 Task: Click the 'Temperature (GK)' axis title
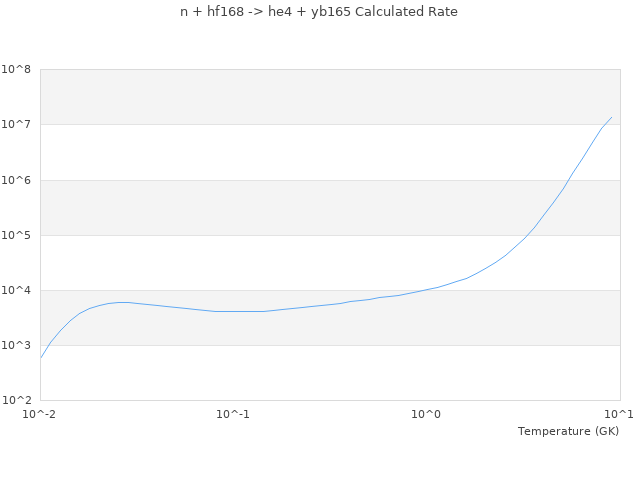click(x=568, y=431)
